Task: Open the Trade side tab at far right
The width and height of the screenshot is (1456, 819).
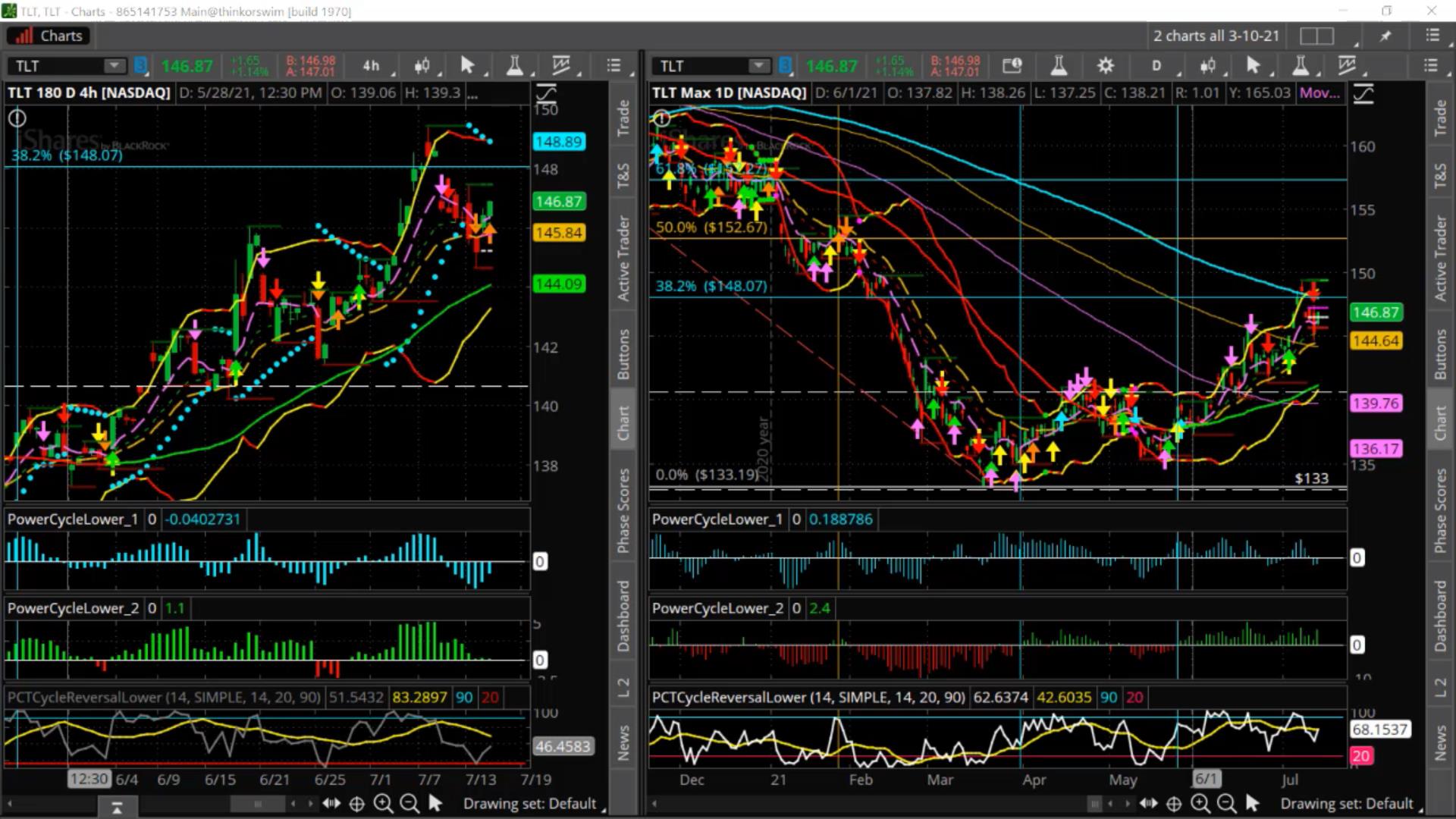Action: pos(1440,118)
